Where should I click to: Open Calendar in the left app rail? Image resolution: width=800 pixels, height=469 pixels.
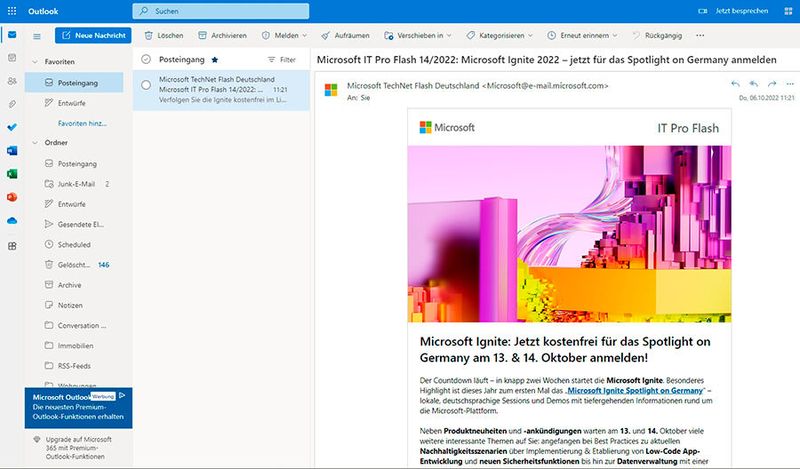[x=12, y=58]
